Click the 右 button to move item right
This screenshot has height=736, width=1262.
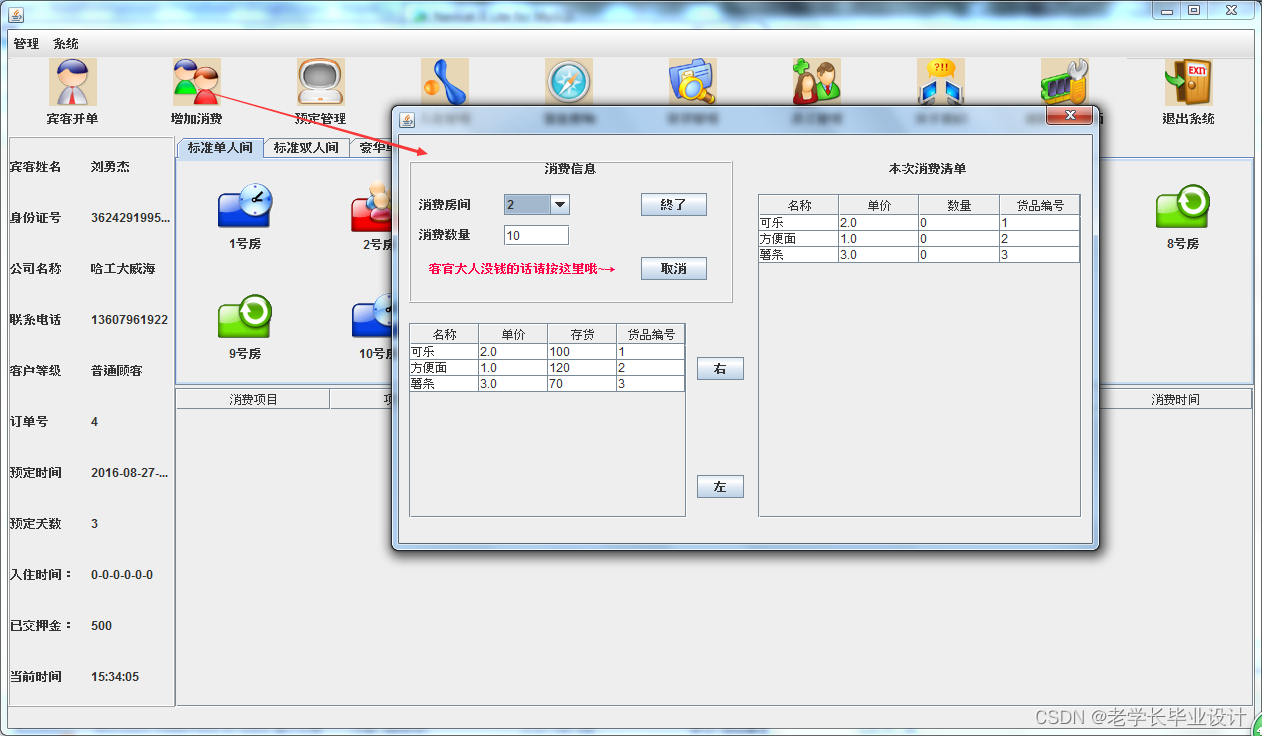coord(720,368)
